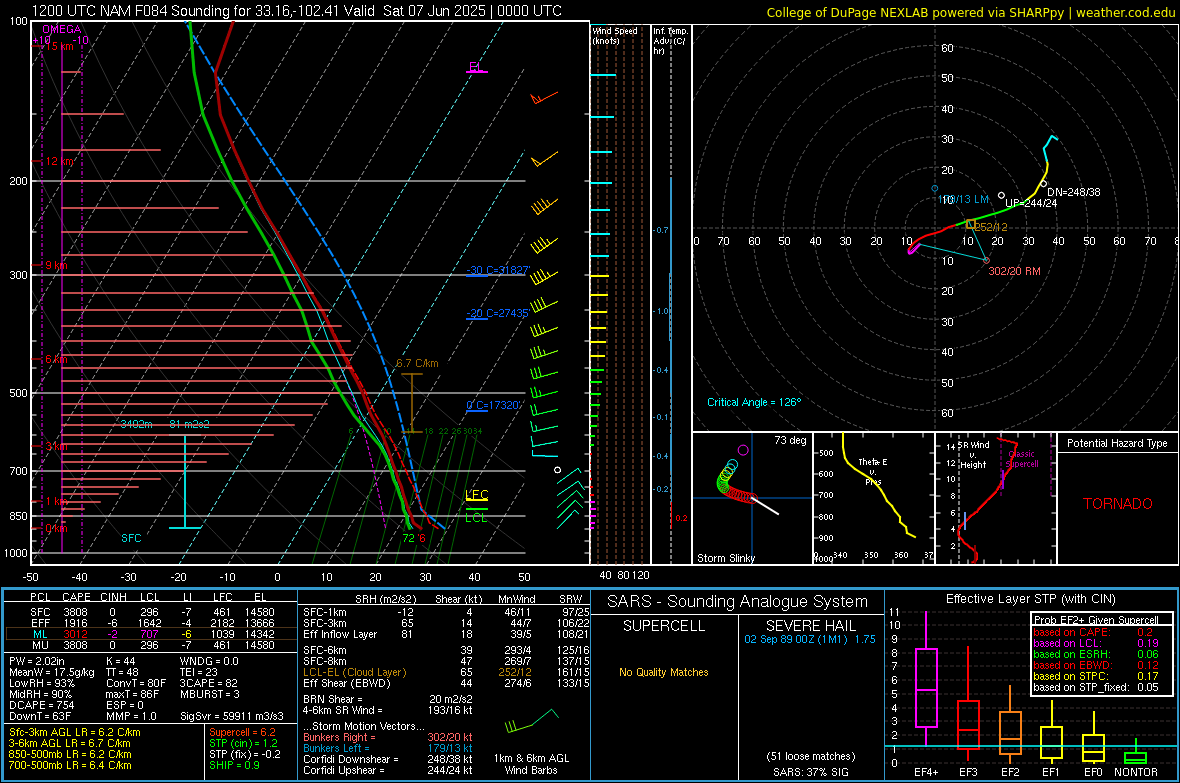Image resolution: width=1180 pixels, height=783 pixels.
Task: Click the 6.7 C/km lapse rate bracket label
Action: 417,363
